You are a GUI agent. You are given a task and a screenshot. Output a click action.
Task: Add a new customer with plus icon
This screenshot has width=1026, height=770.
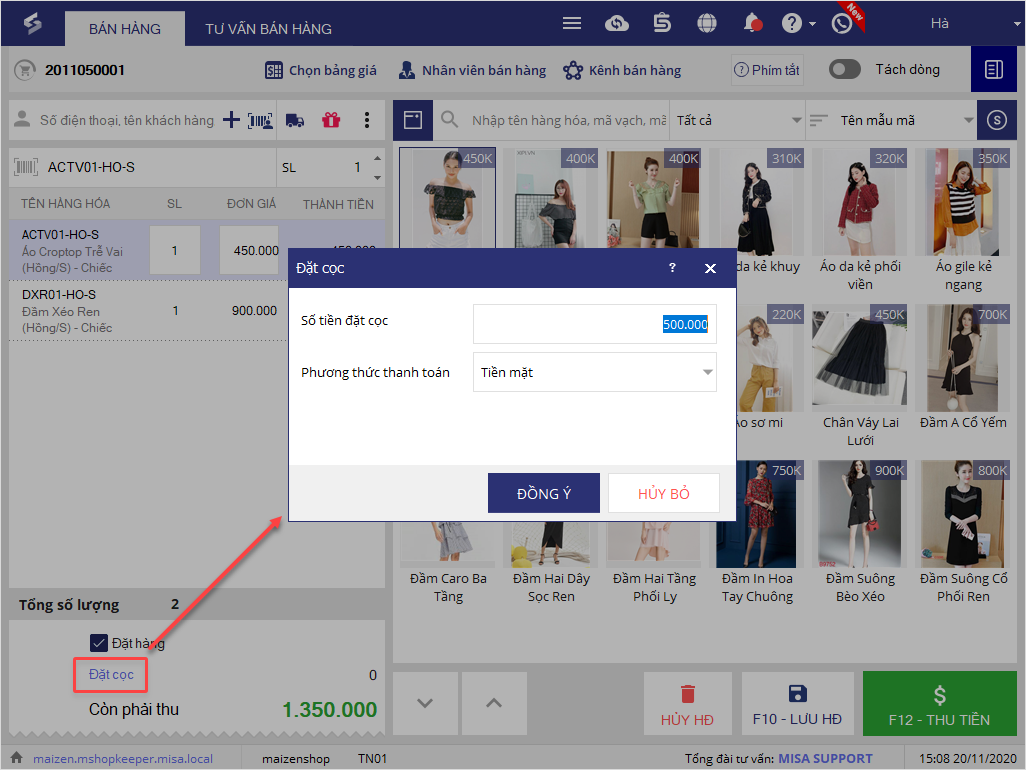tap(231, 120)
